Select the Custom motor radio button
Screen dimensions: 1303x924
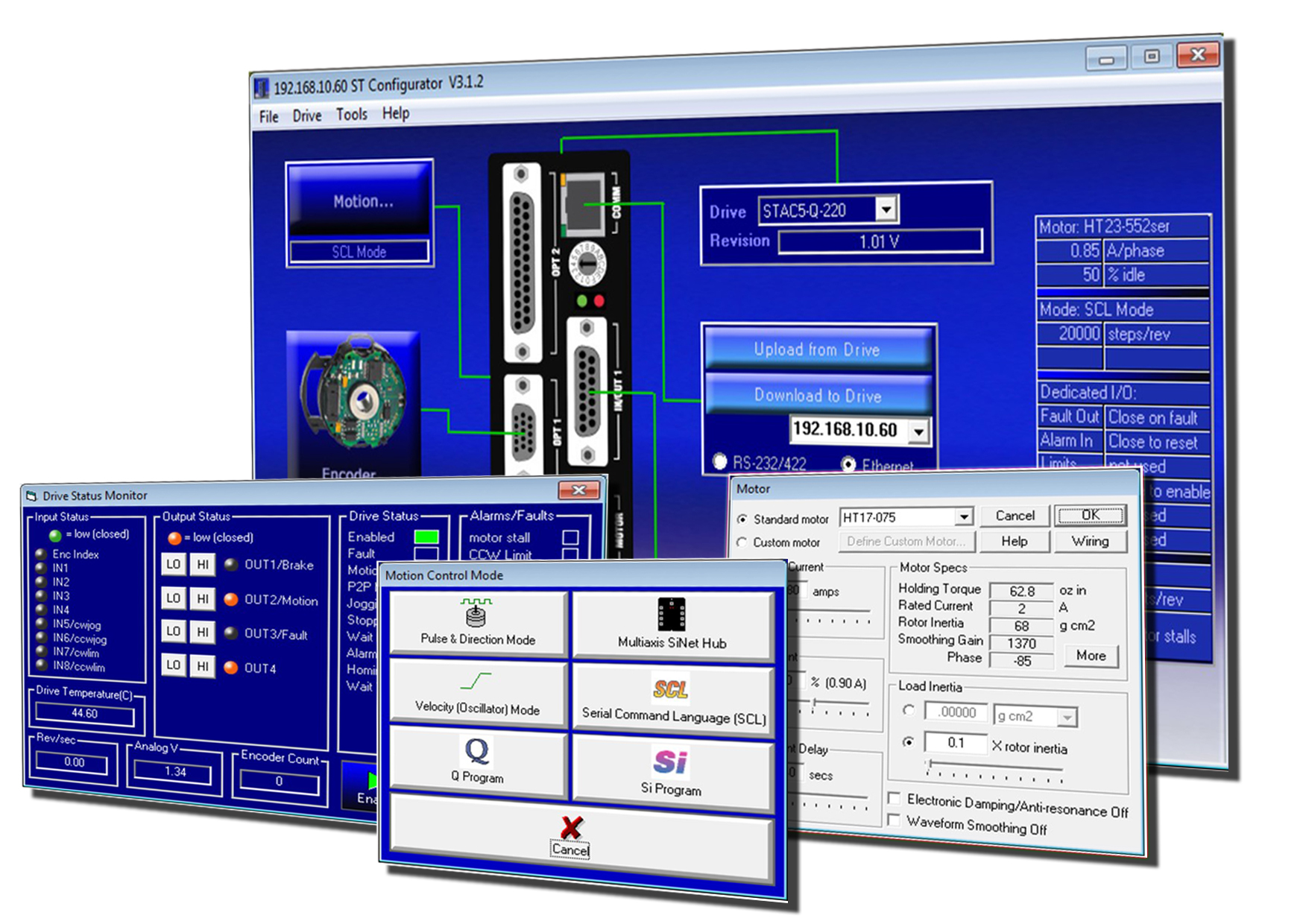tap(742, 542)
